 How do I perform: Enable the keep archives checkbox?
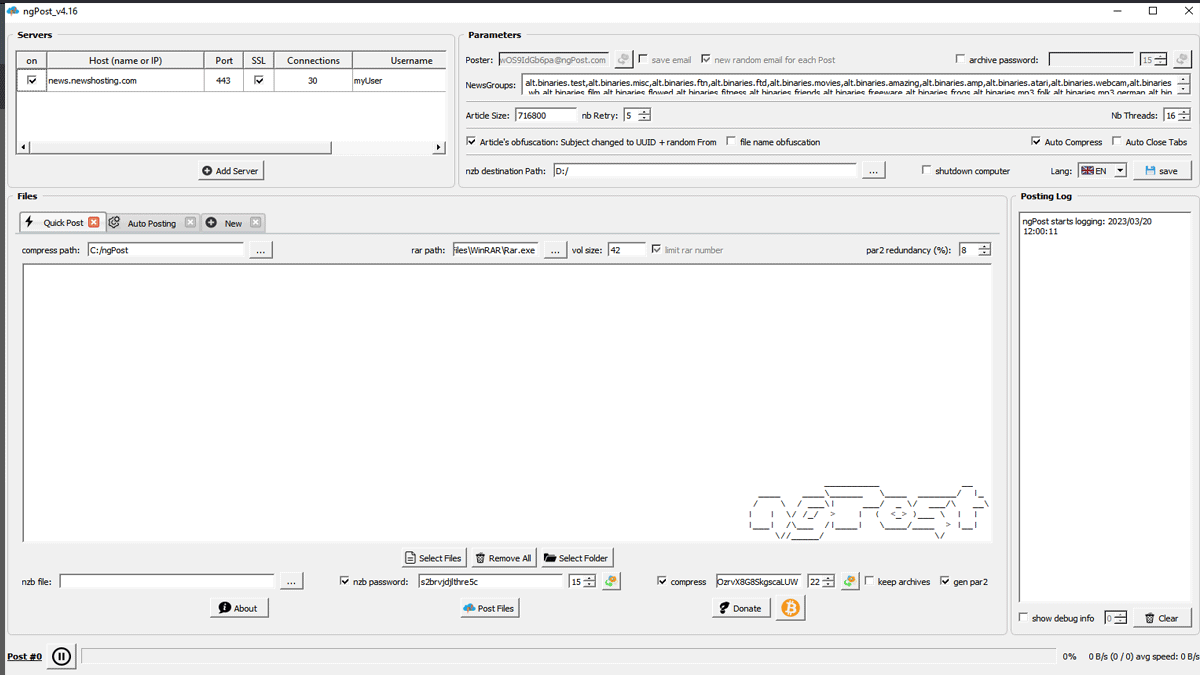click(x=869, y=581)
